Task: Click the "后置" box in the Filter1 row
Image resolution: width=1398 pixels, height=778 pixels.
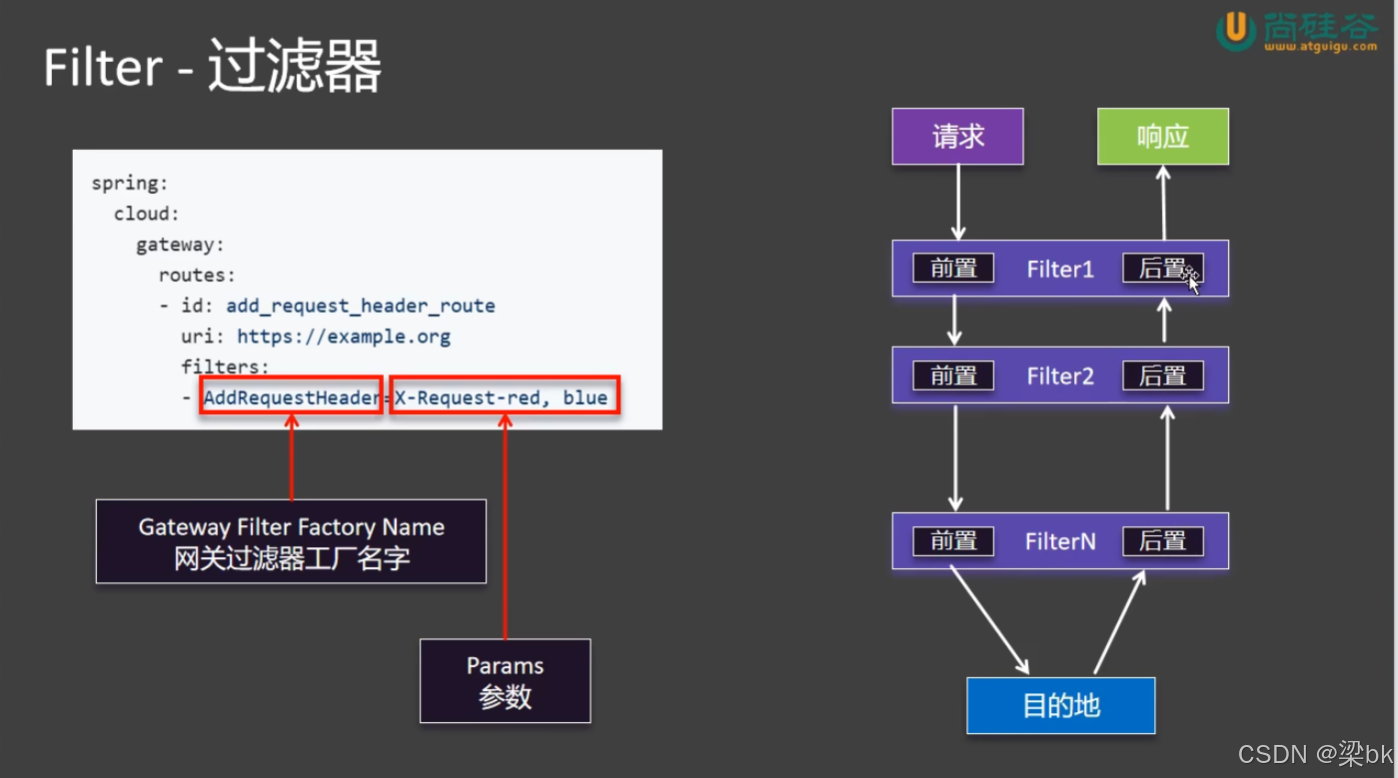Action: (1163, 268)
